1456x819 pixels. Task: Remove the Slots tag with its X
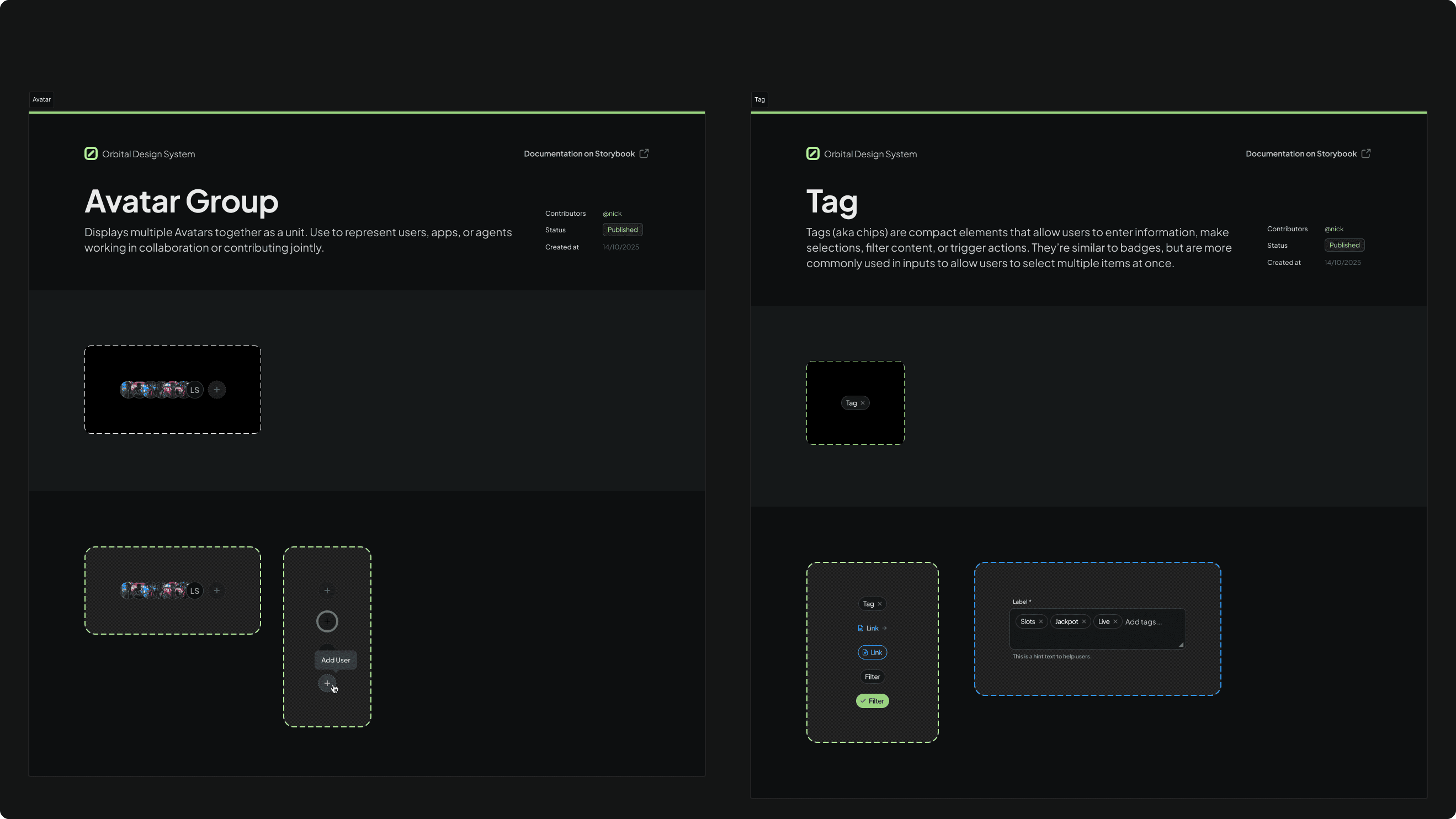[x=1040, y=622]
